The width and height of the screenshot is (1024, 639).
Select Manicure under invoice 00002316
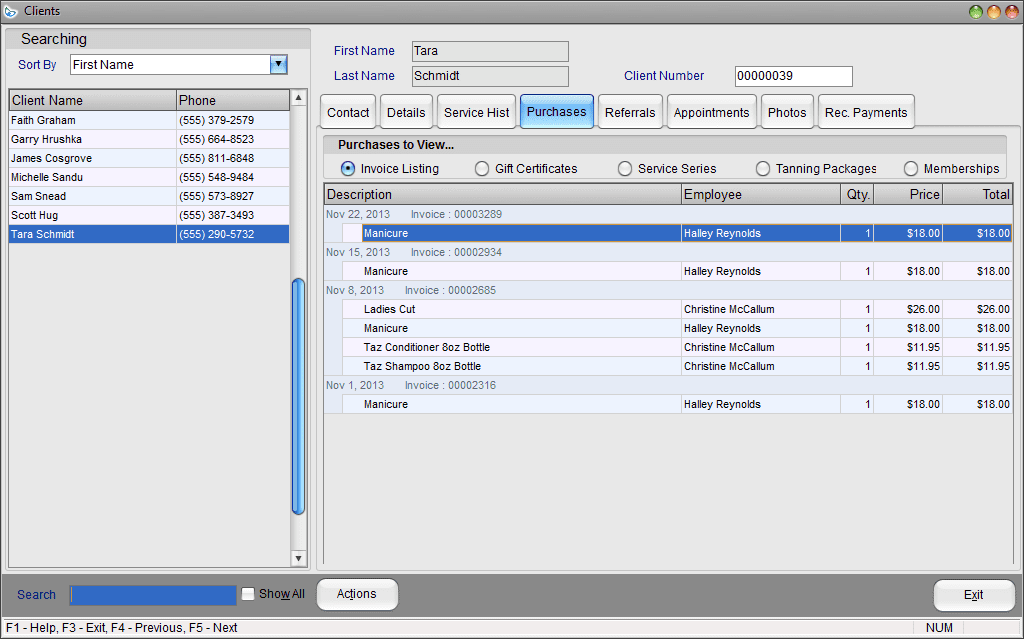click(677, 404)
